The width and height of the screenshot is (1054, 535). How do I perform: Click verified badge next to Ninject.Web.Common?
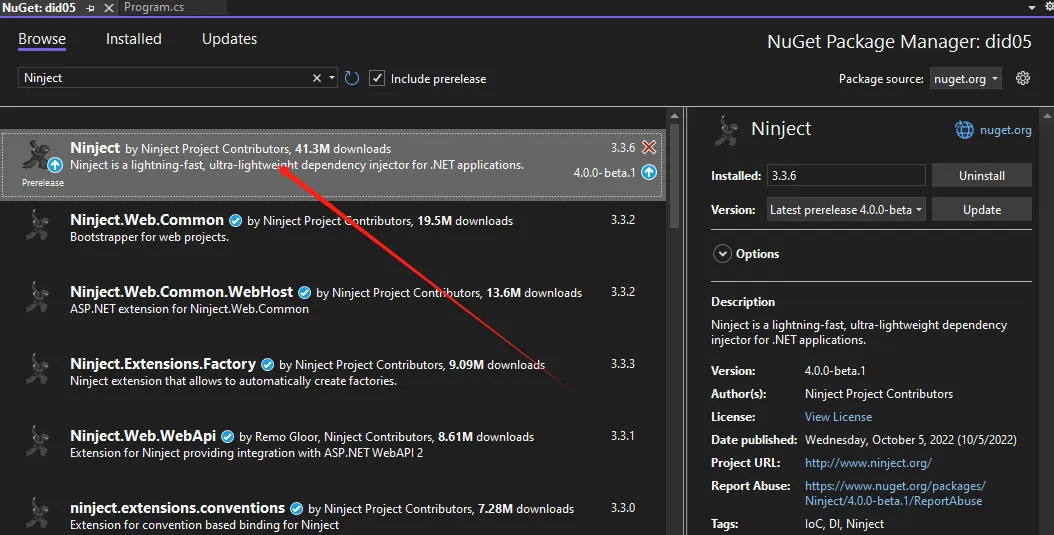(x=235, y=220)
